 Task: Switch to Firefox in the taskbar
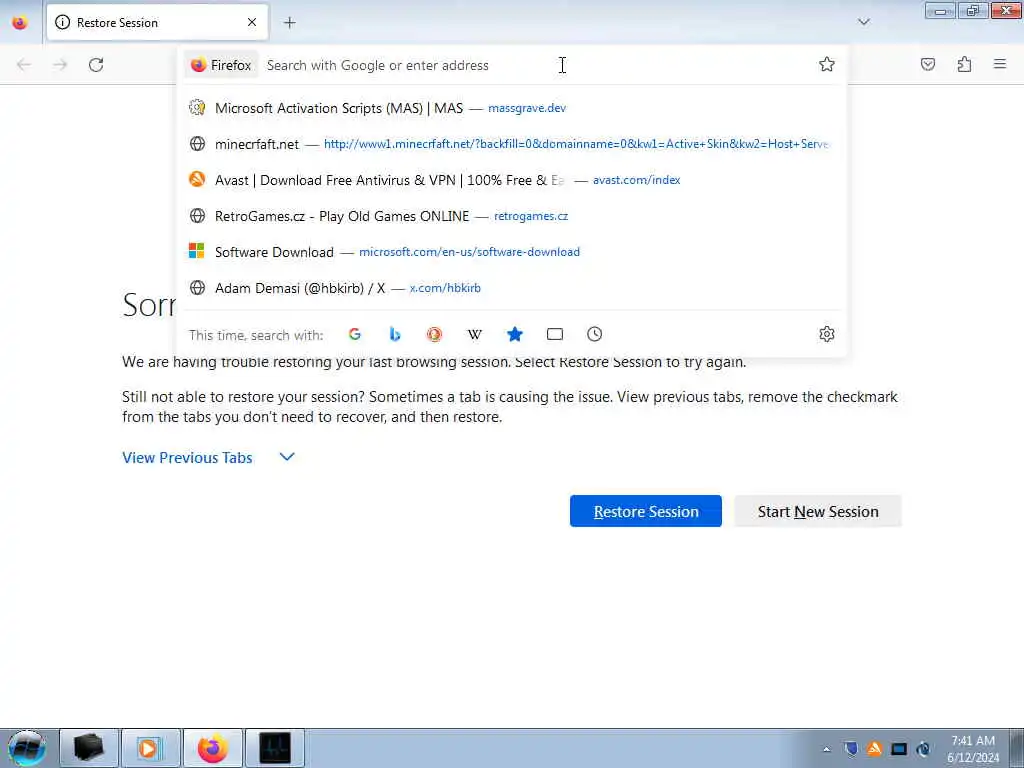pyautogui.click(x=213, y=748)
